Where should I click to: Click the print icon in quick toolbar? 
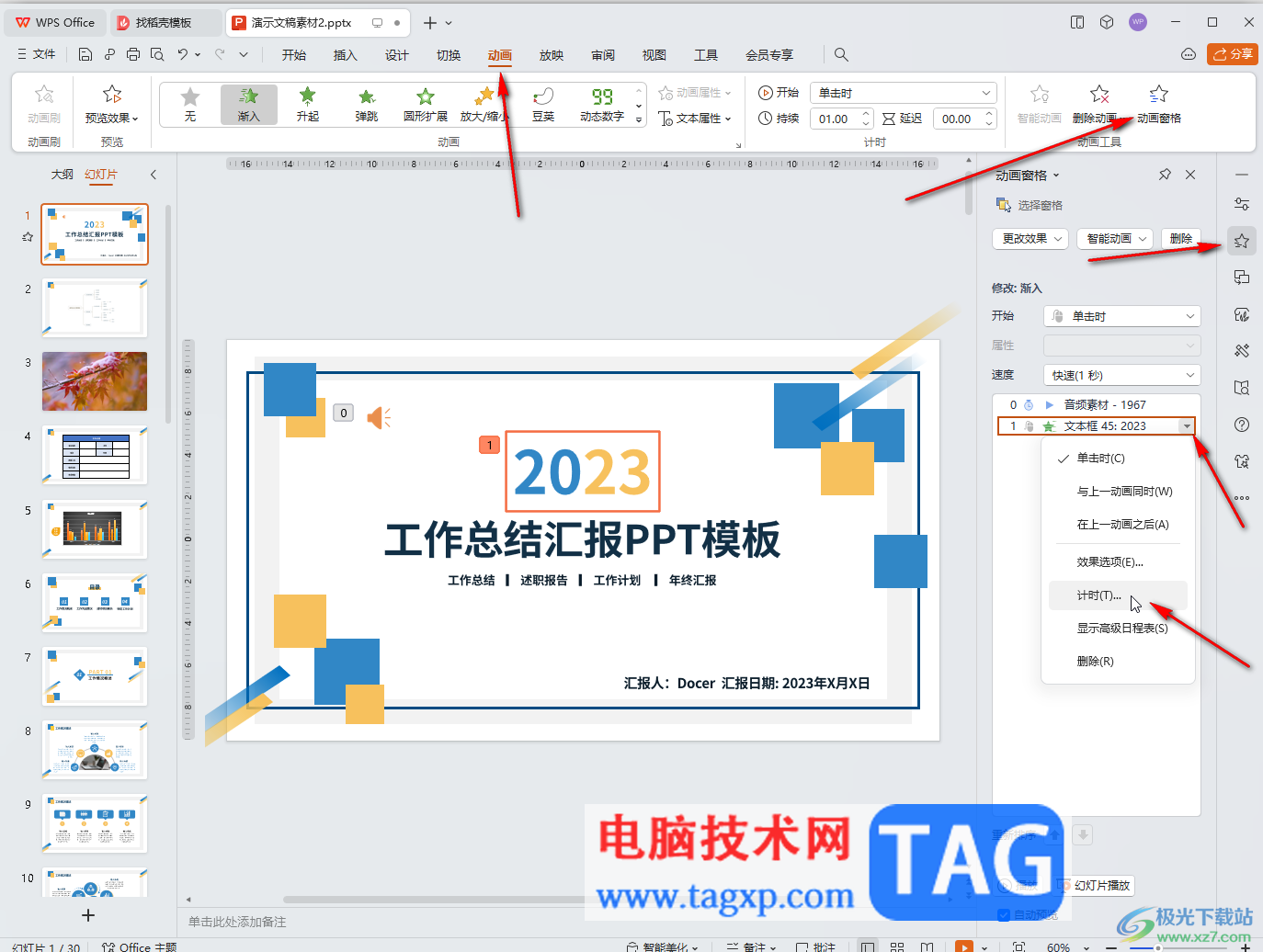(x=133, y=54)
